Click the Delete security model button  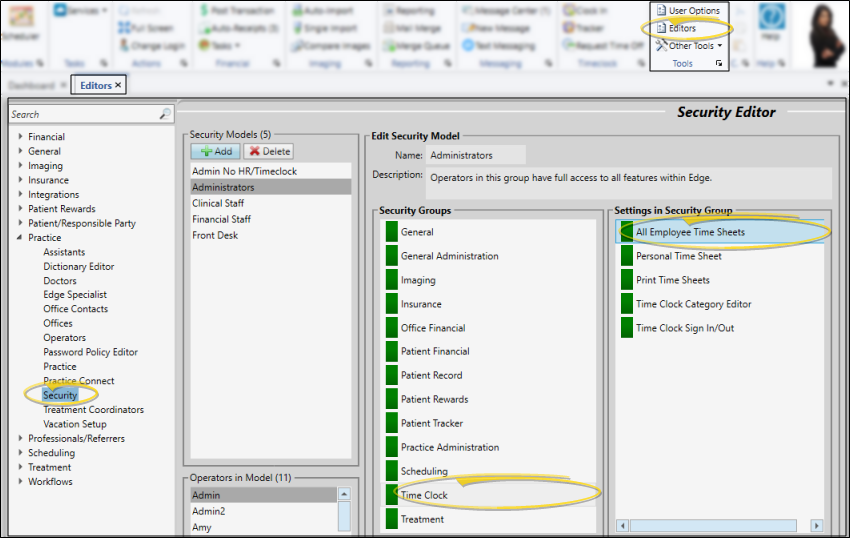click(x=268, y=151)
